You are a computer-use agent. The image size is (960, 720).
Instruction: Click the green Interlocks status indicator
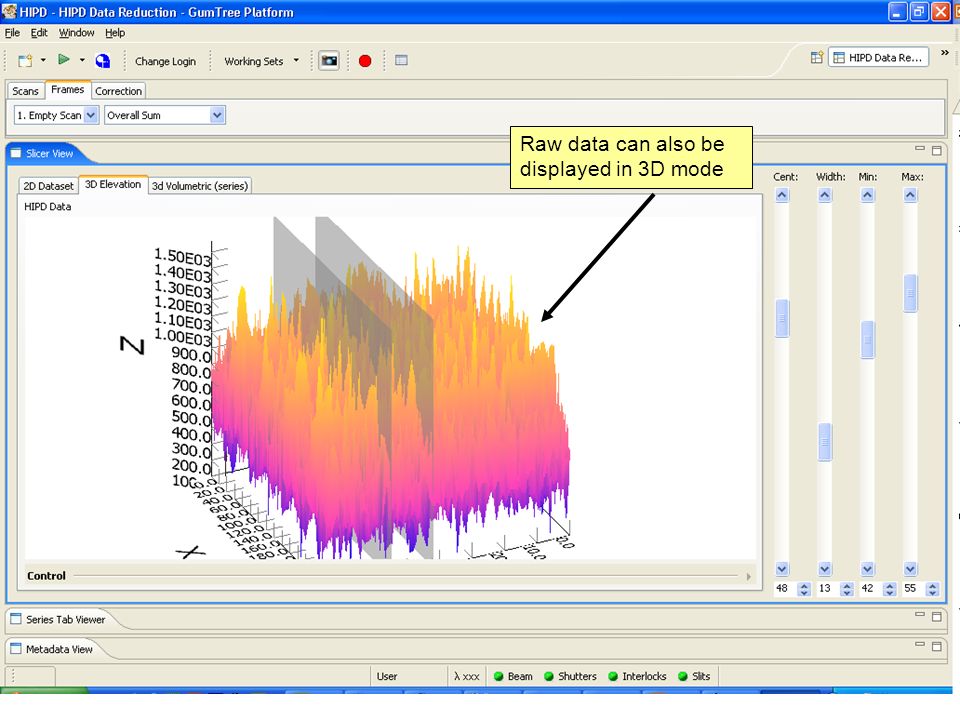[x=613, y=677]
